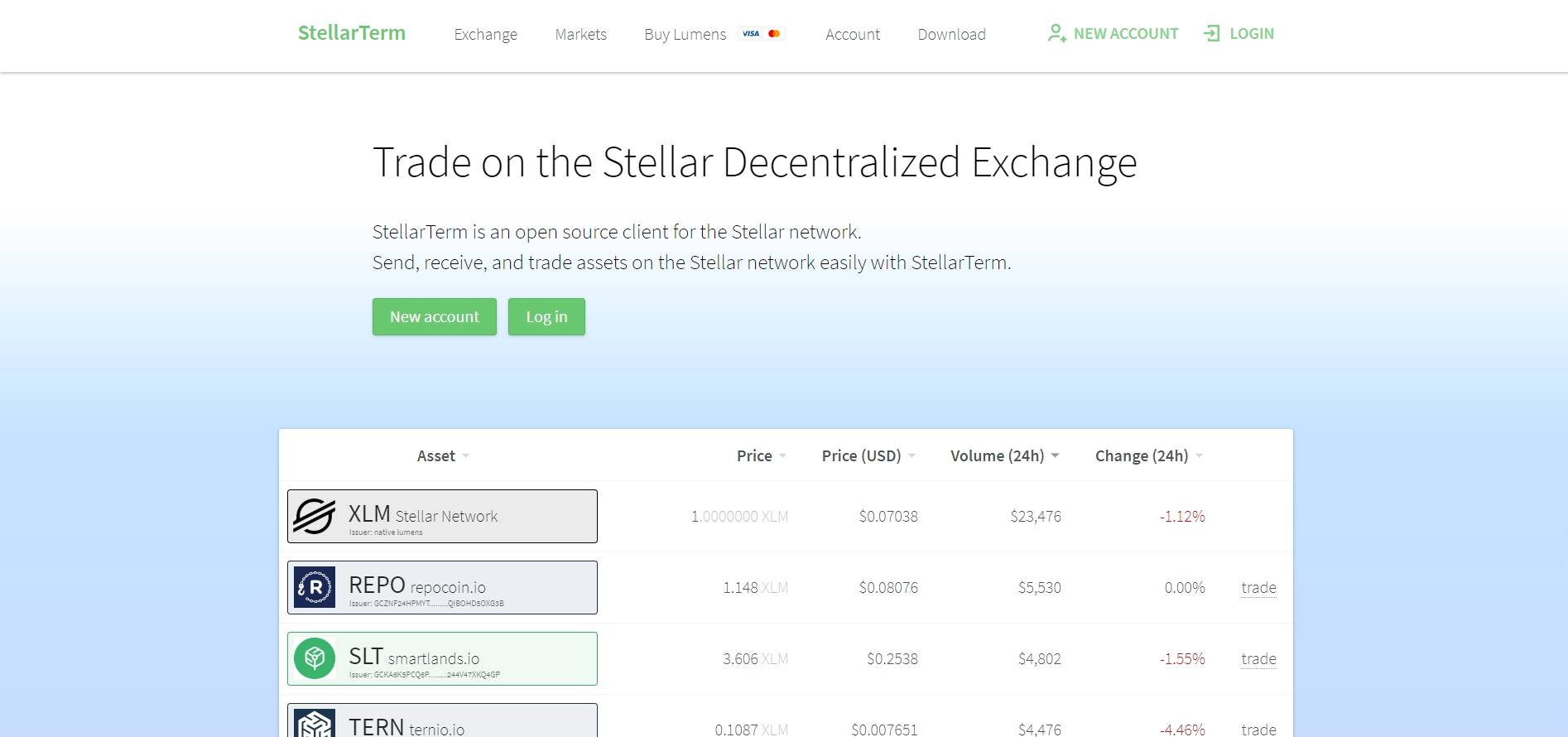The height and width of the screenshot is (737, 1568).
Task: Open the Price column sort dropdown
Action: pyautogui.click(x=784, y=455)
